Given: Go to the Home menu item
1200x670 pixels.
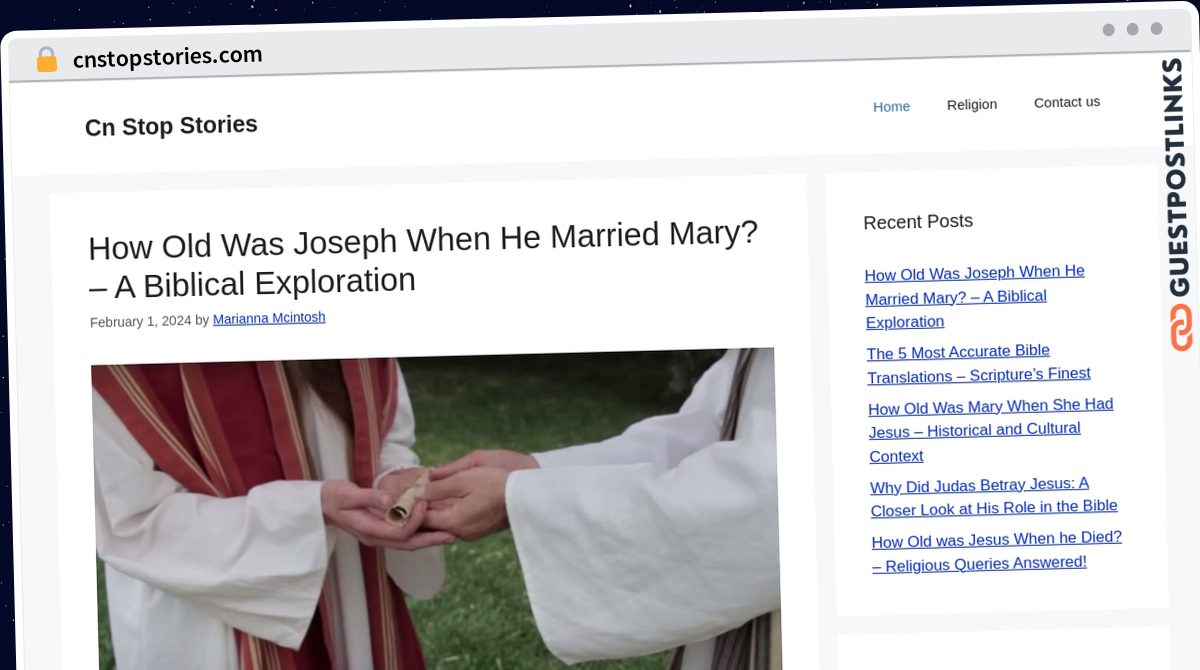Looking at the screenshot, I should 891,106.
